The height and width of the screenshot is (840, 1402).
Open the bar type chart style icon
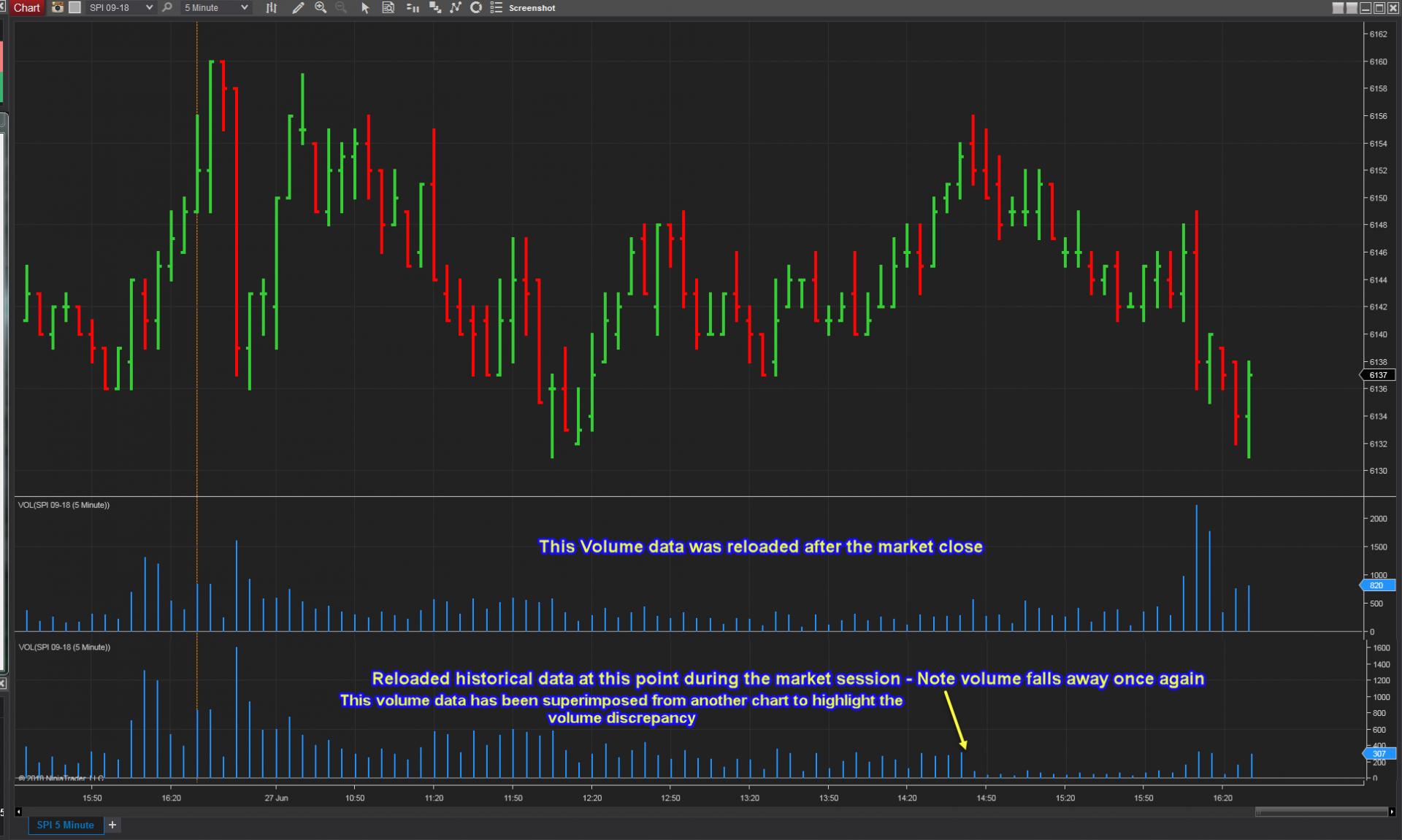(x=272, y=8)
